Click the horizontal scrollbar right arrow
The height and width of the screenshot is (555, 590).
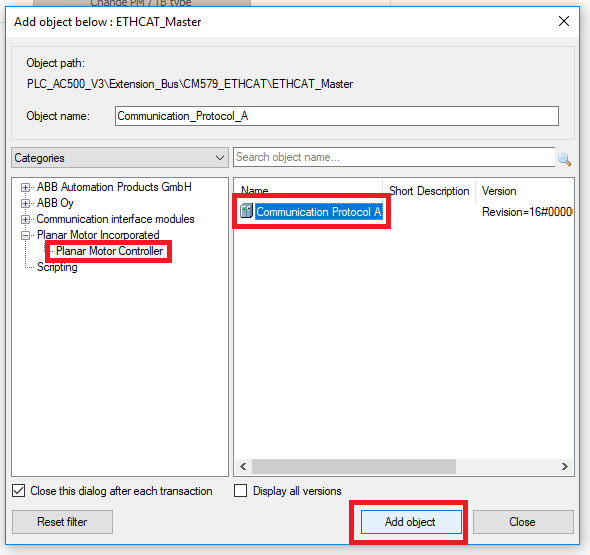(x=564, y=467)
